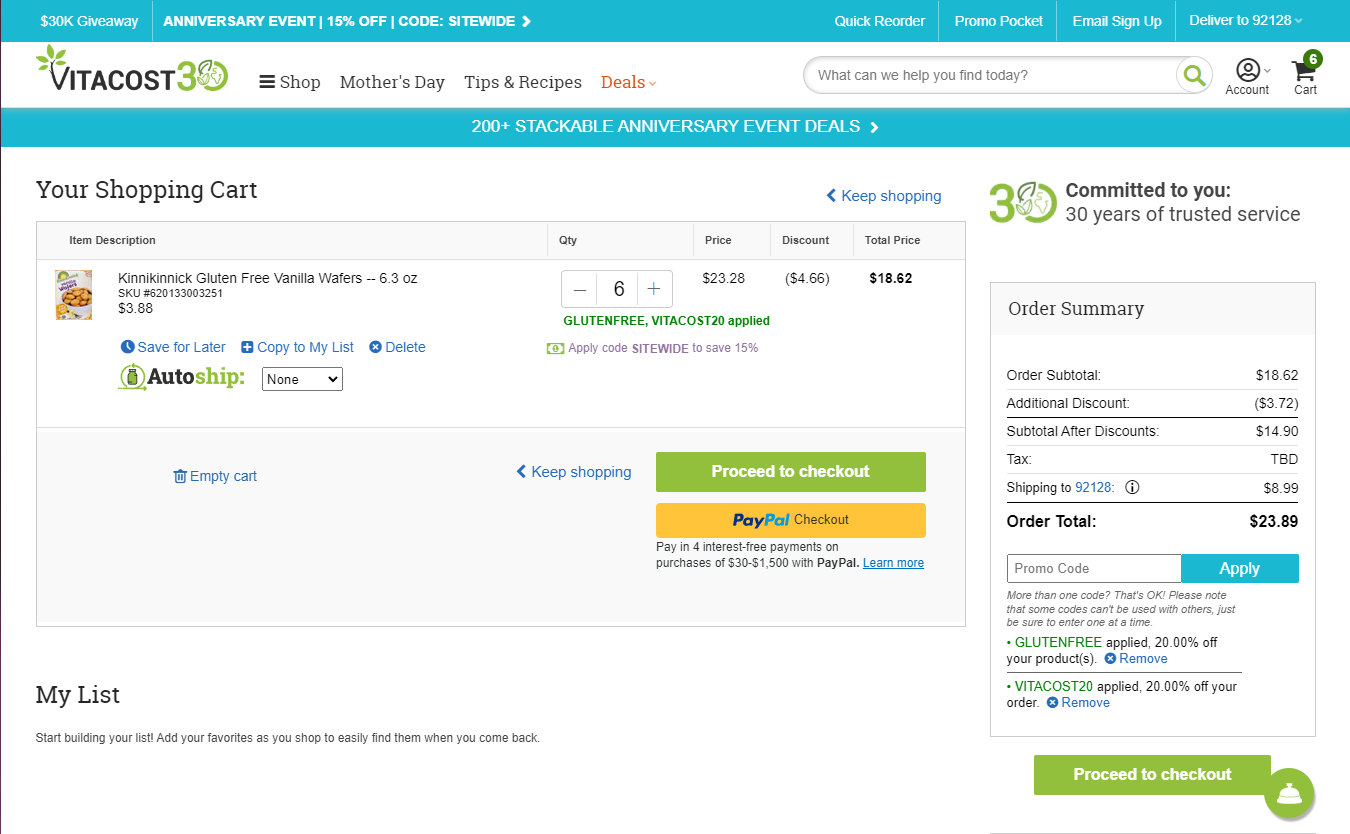Click the Anniversary Event 15% off banner
The image size is (1350, 834).
click(x=347, y=21)
